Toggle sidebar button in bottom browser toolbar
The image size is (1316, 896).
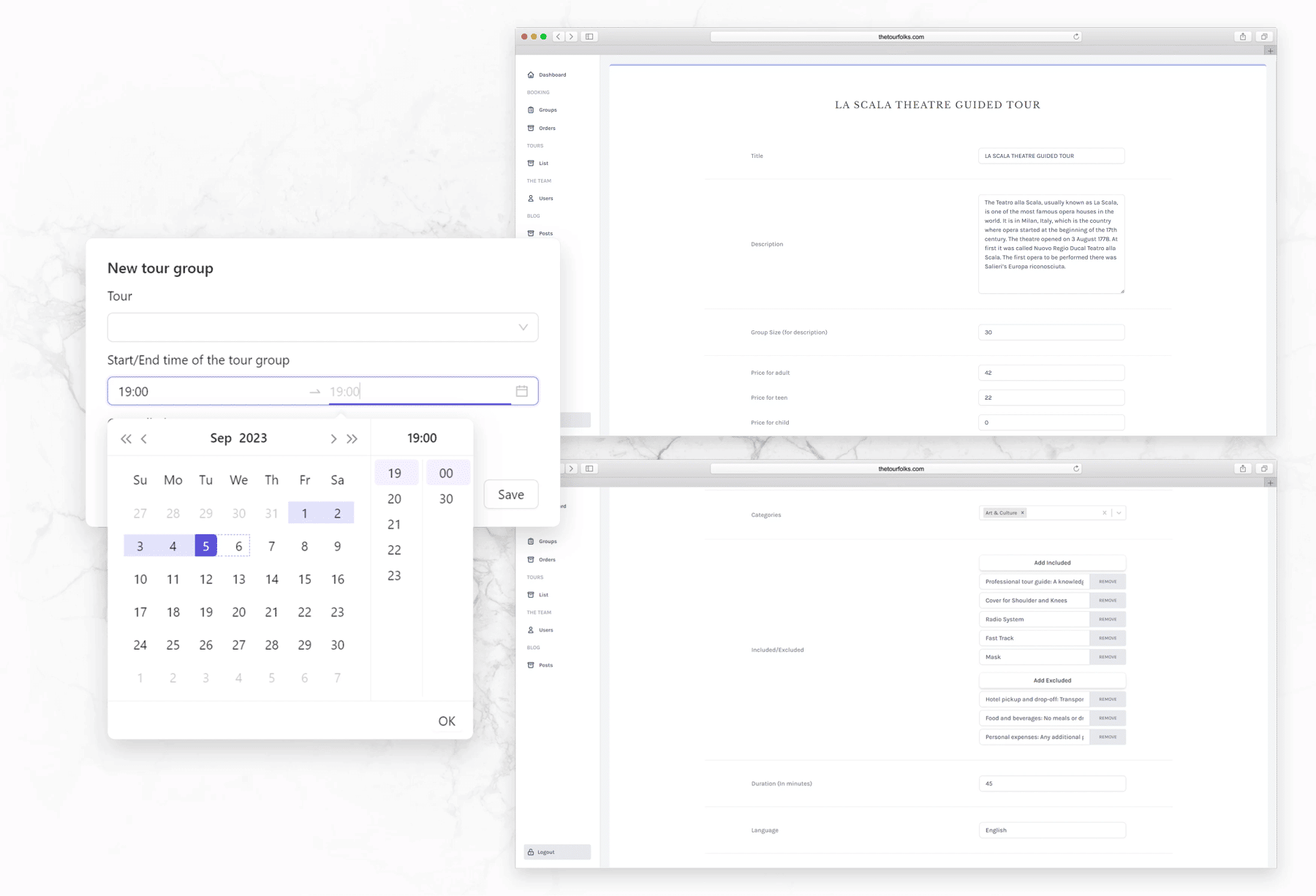(589, 468)
